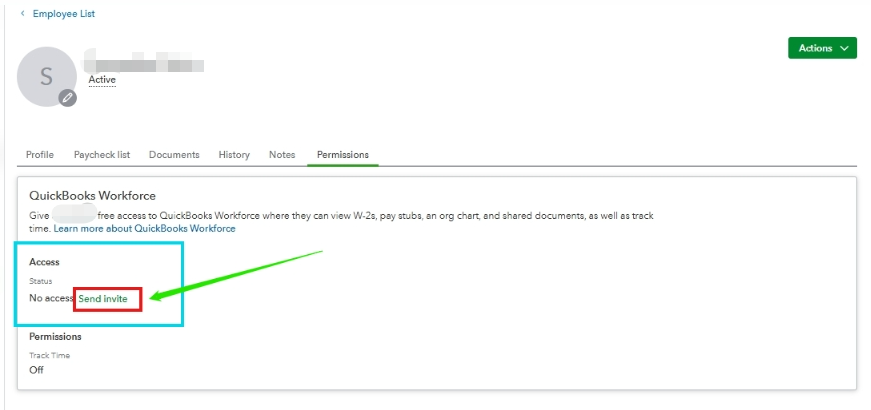Click the Permissions section heading in the card
The width and height of the screenshot is (871, 410).
point(56,337)
